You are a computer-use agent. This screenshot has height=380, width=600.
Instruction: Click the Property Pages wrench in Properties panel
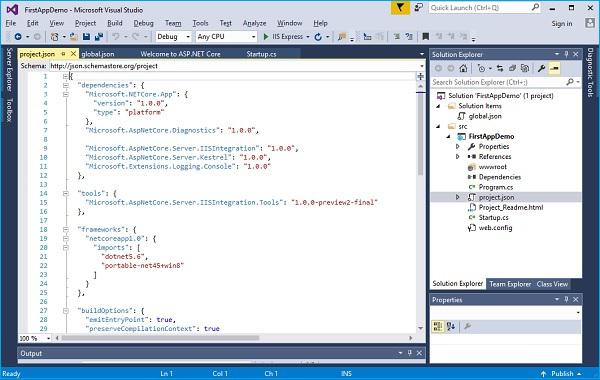[x=467, y=326]
